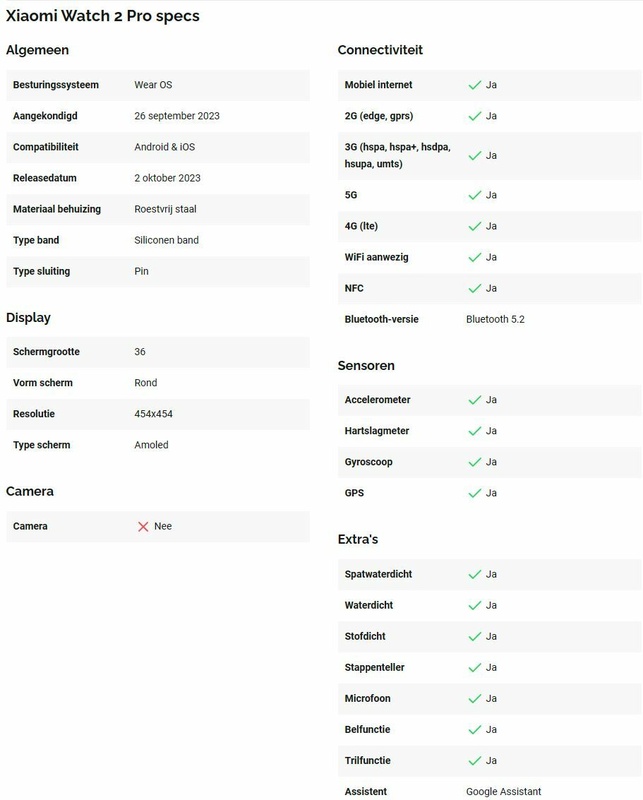Click the checkmark beside Hartslagmeter
The image size is (643, 800).
[x=475, y=431]
